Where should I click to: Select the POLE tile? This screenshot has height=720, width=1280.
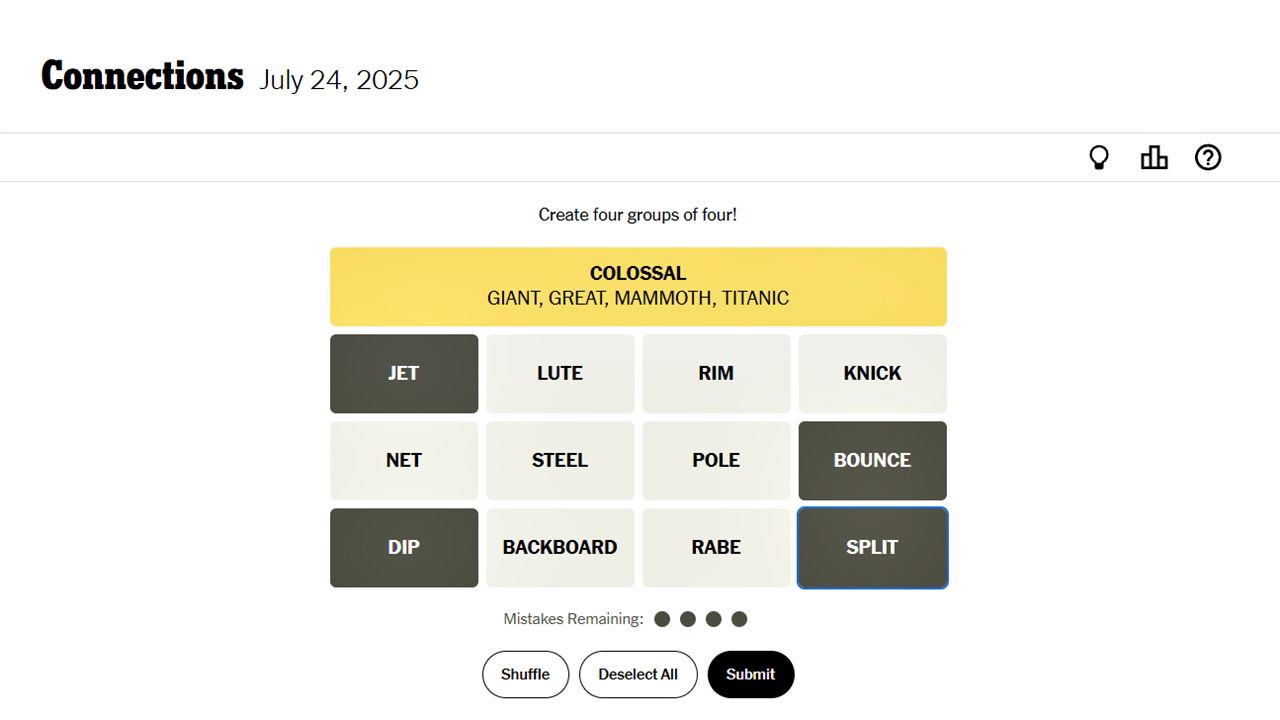pos(716,460)
